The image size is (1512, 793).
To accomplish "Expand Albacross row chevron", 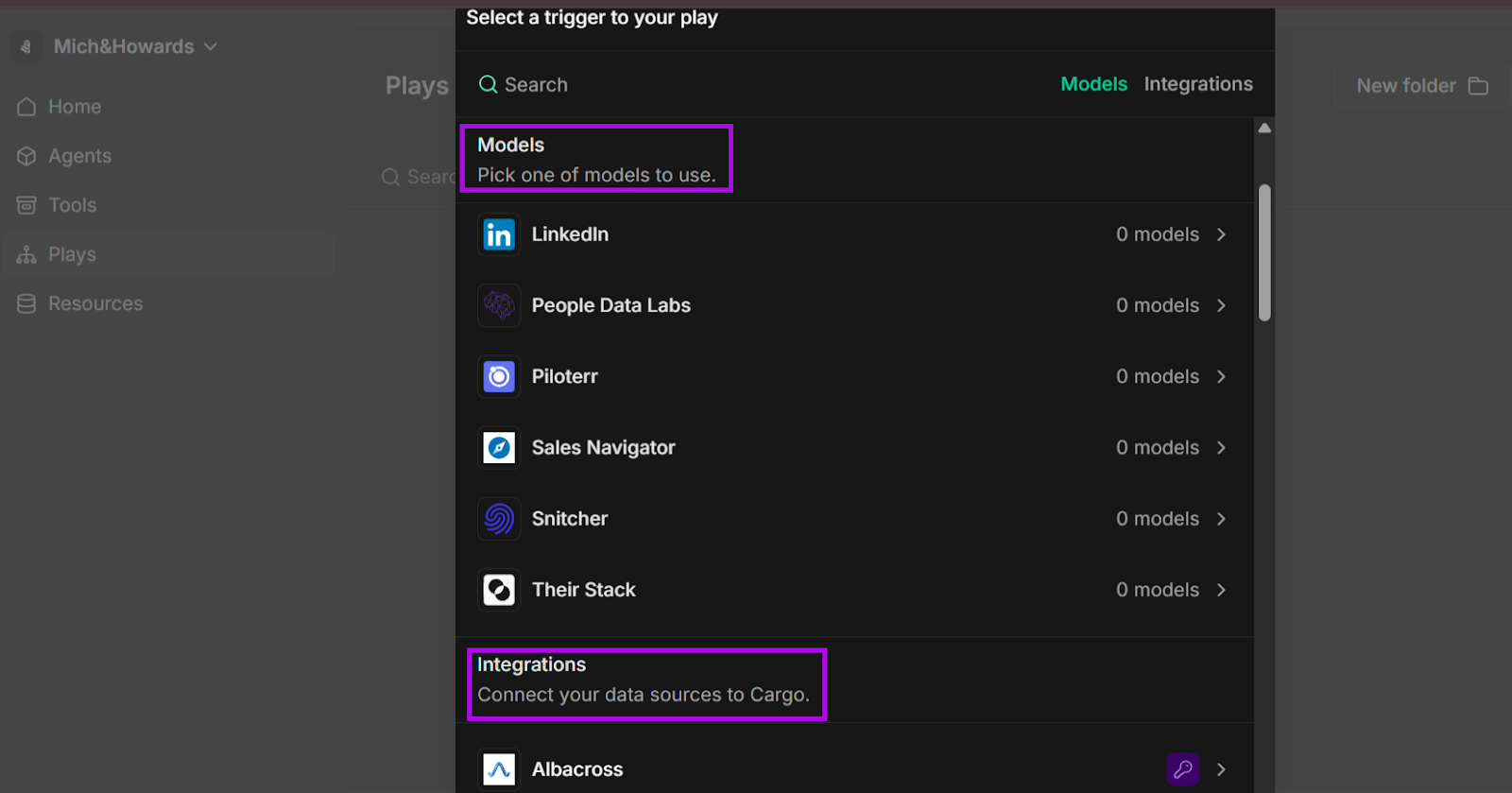I will pos(1221,769).
